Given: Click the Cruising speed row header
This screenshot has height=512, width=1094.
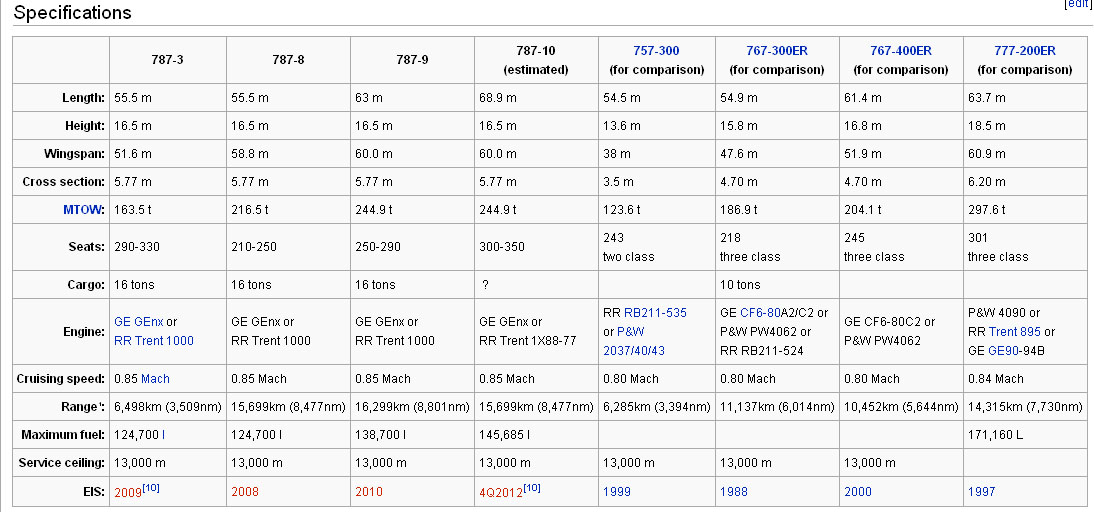Looking at the screenshot, I should (x=61, y=379).
